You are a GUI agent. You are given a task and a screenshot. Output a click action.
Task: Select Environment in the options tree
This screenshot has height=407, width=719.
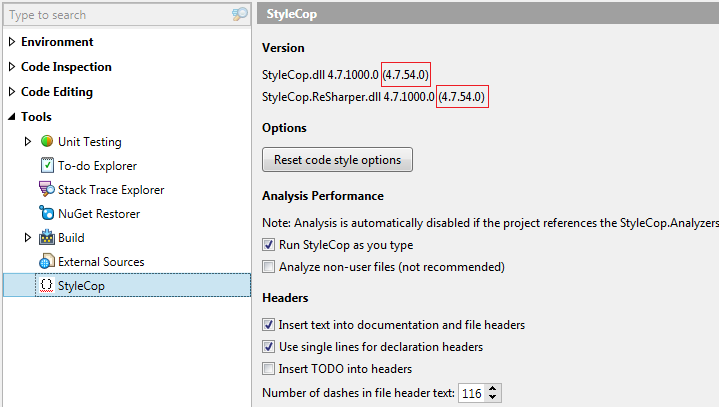pyautogui.click(x=57, y=42)
